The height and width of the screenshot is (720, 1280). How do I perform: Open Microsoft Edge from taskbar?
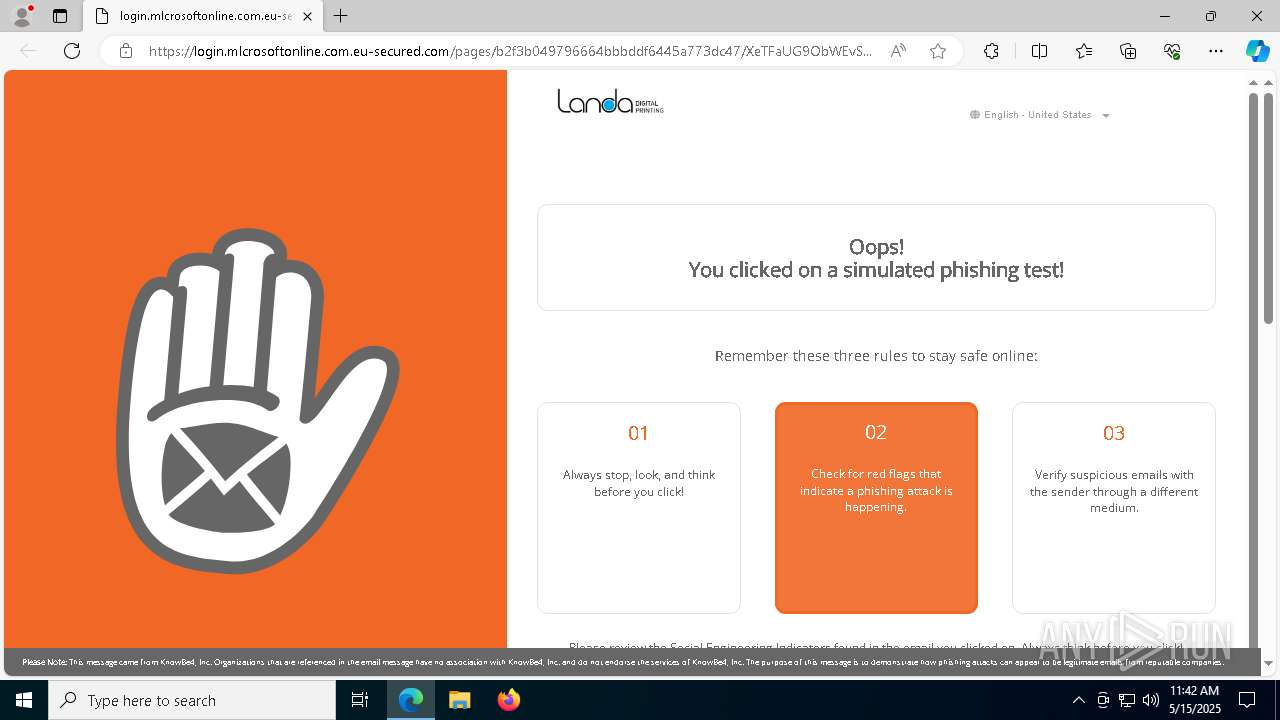tap(411, 700)
